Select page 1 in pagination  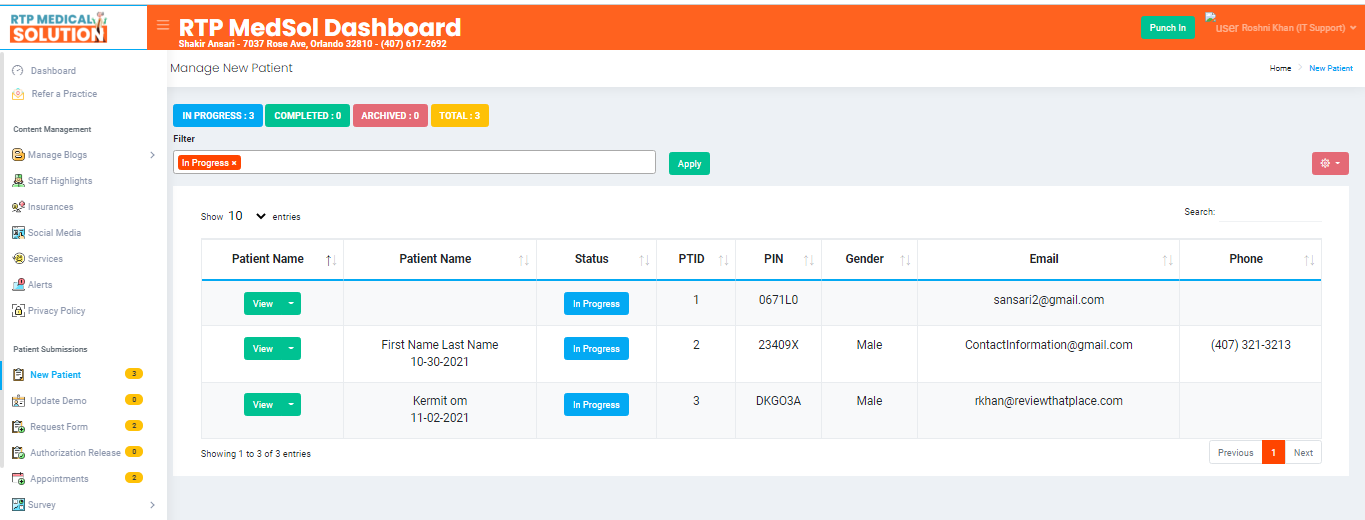[x=1274, y=453]
